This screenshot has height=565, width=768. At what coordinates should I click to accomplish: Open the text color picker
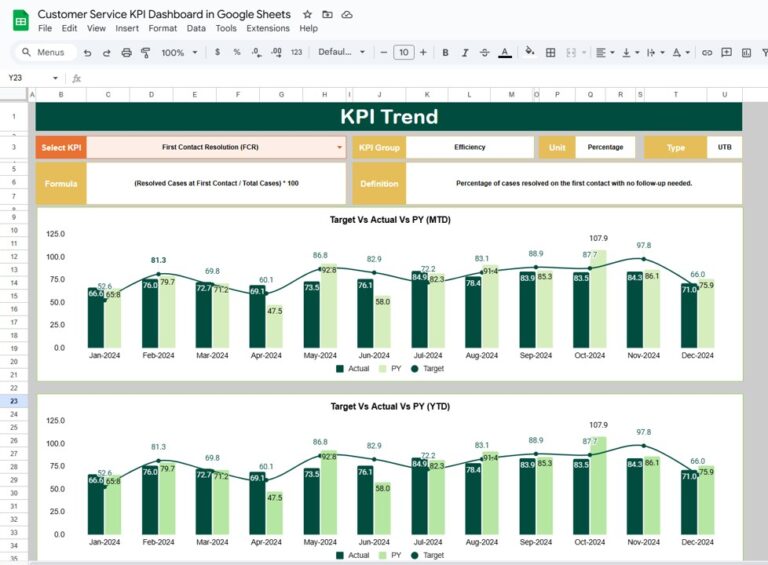pyautogui.click(x=504, y=52)
